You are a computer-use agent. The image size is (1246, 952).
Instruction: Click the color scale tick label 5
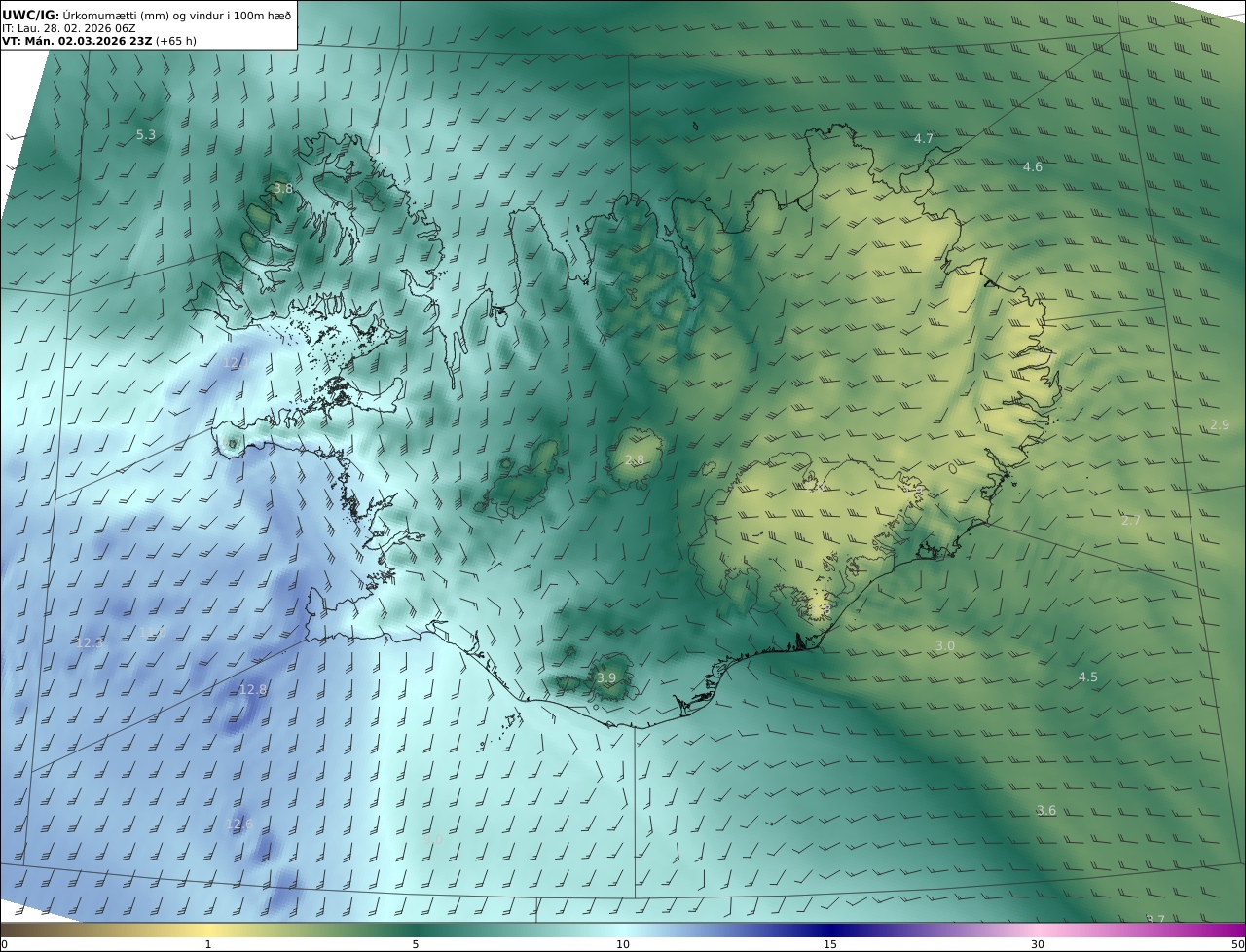(x=416, y=944)
